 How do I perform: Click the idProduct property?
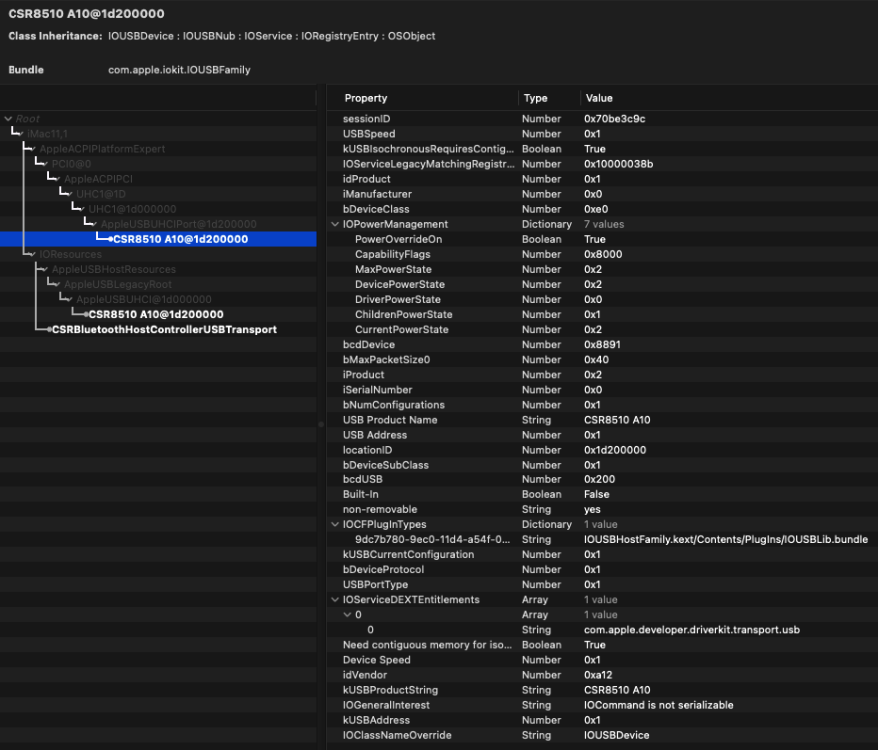[x=366, y=179]
